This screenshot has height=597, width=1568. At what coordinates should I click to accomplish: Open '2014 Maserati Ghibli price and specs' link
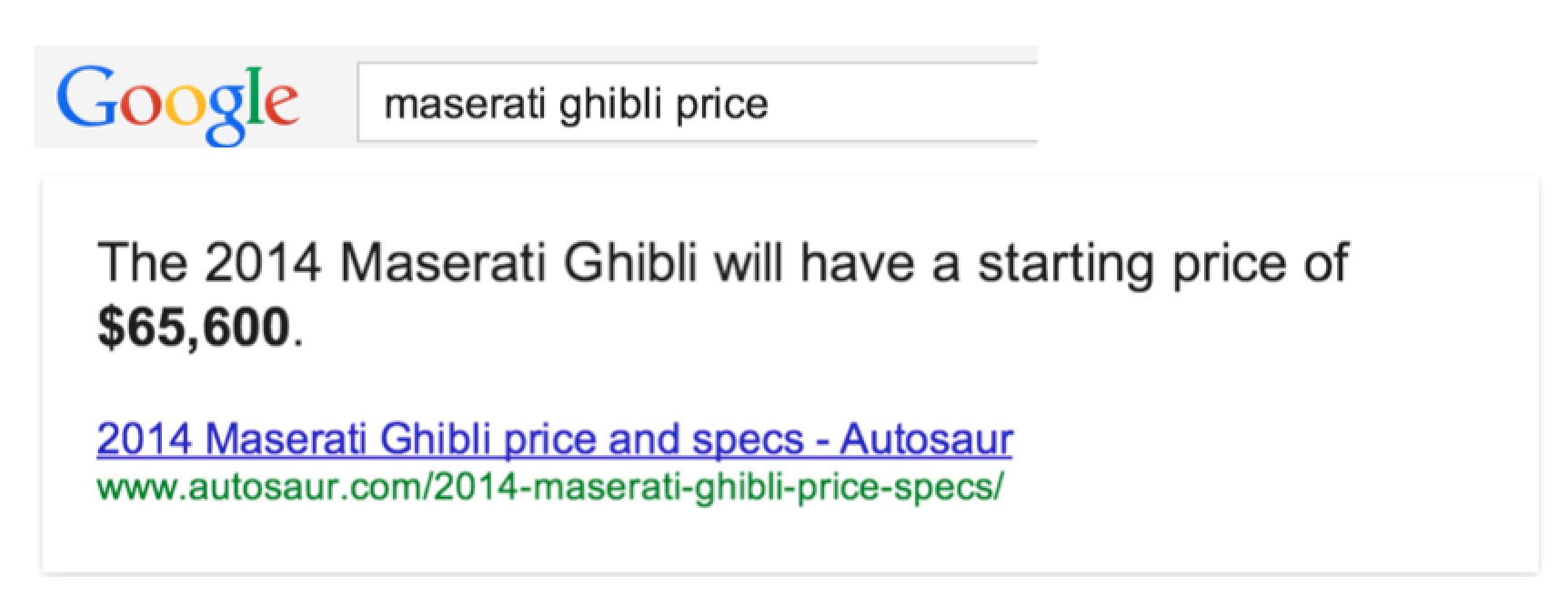[x=554, y=440]
